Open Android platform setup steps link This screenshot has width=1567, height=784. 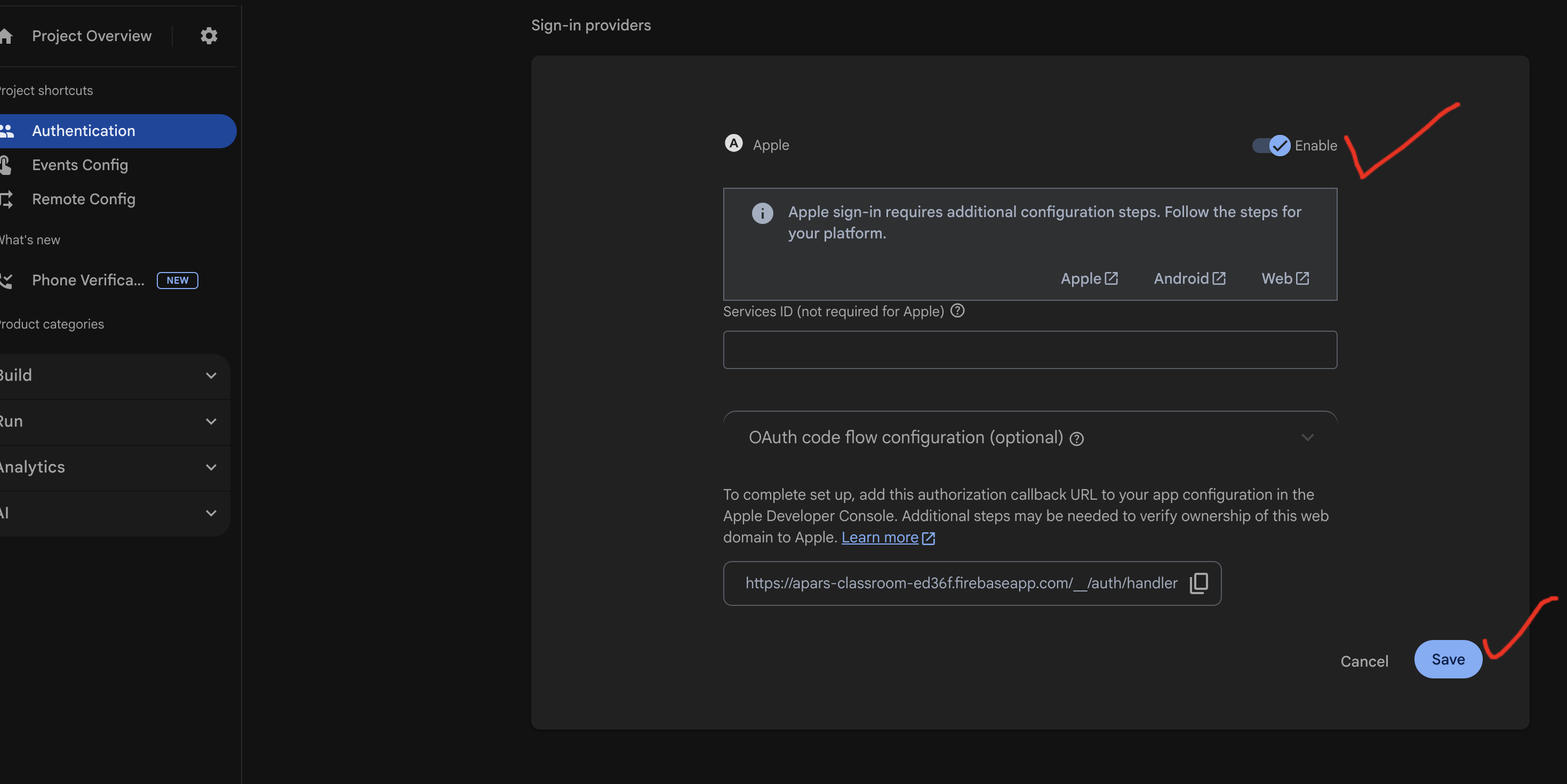(x=1189, y=278)
